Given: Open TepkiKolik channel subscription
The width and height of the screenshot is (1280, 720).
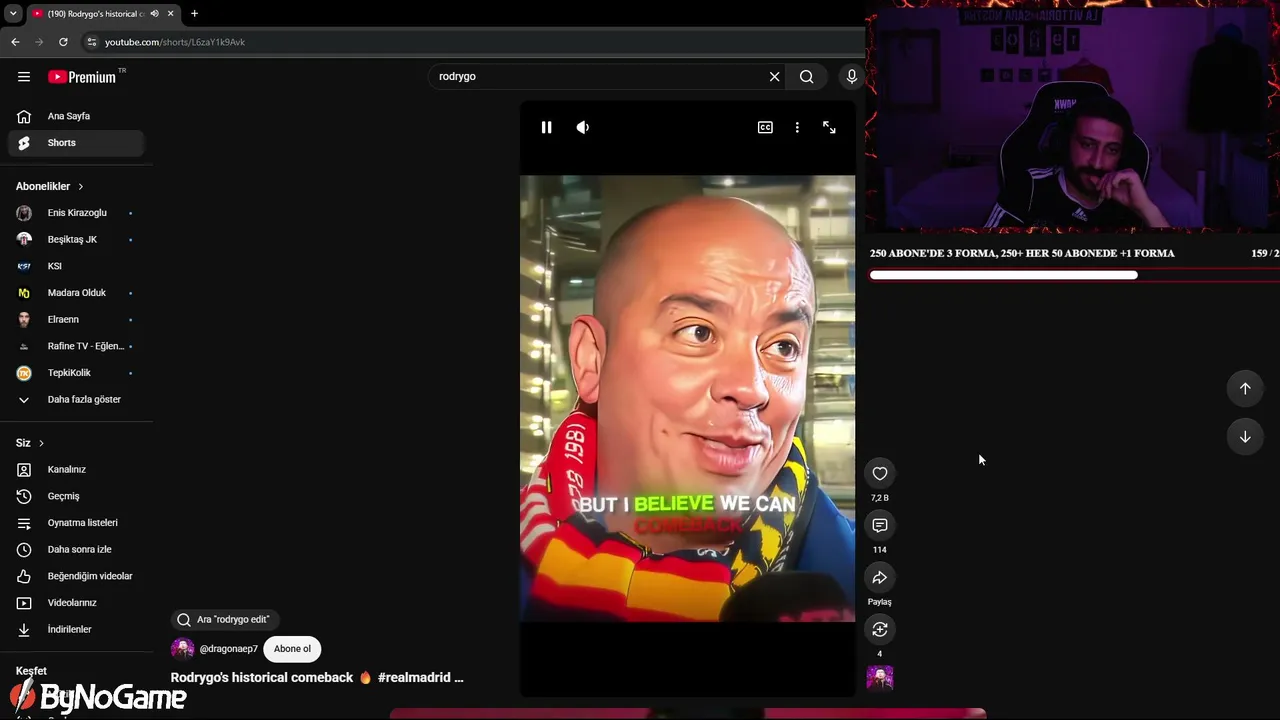Looking at the screenshot, I should (76, 373).
